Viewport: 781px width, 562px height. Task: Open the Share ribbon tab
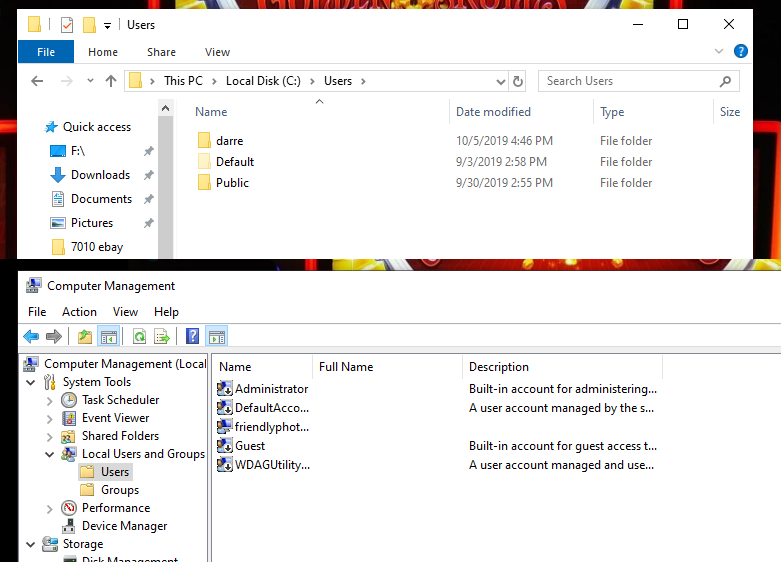161,52
